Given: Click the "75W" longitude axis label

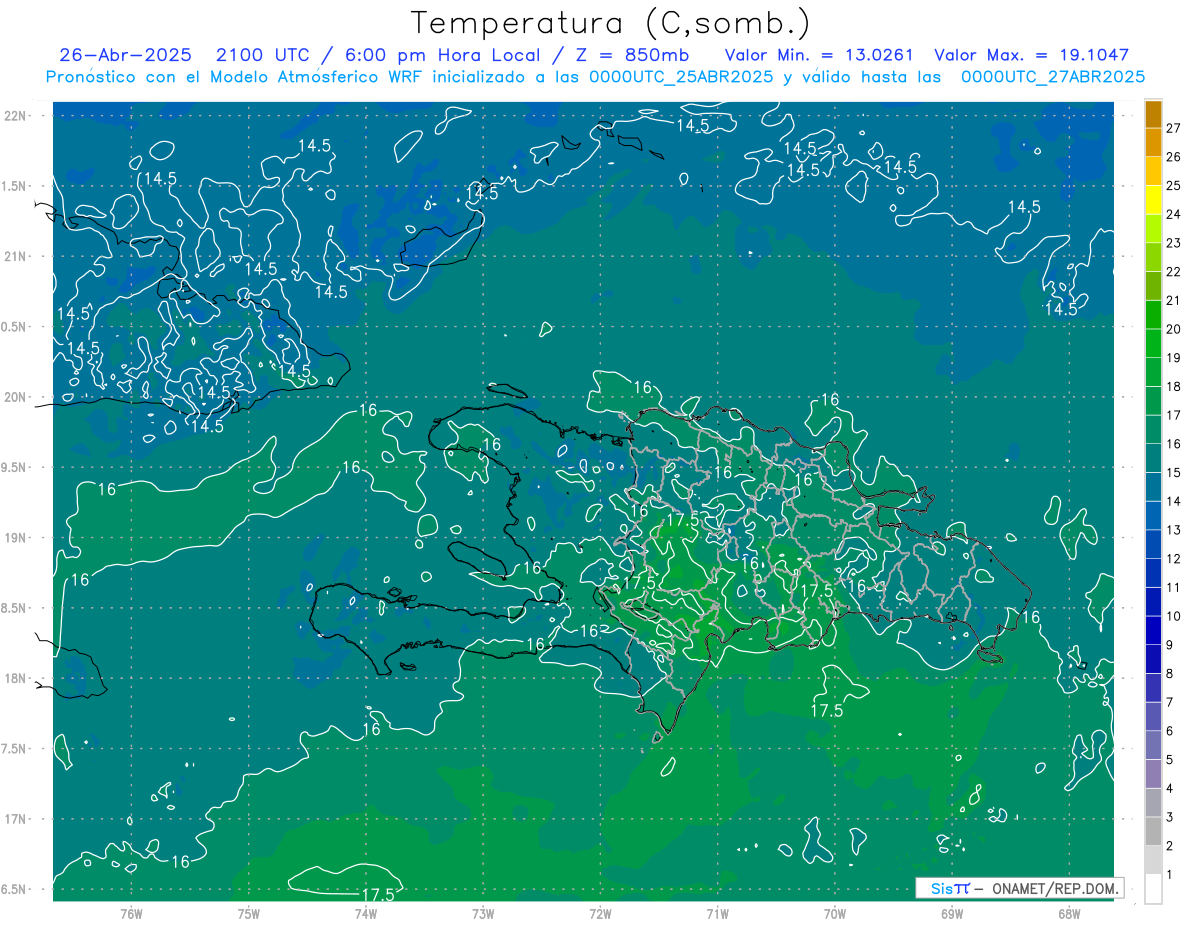Looking at the screenshot, I should pos(248,913).
